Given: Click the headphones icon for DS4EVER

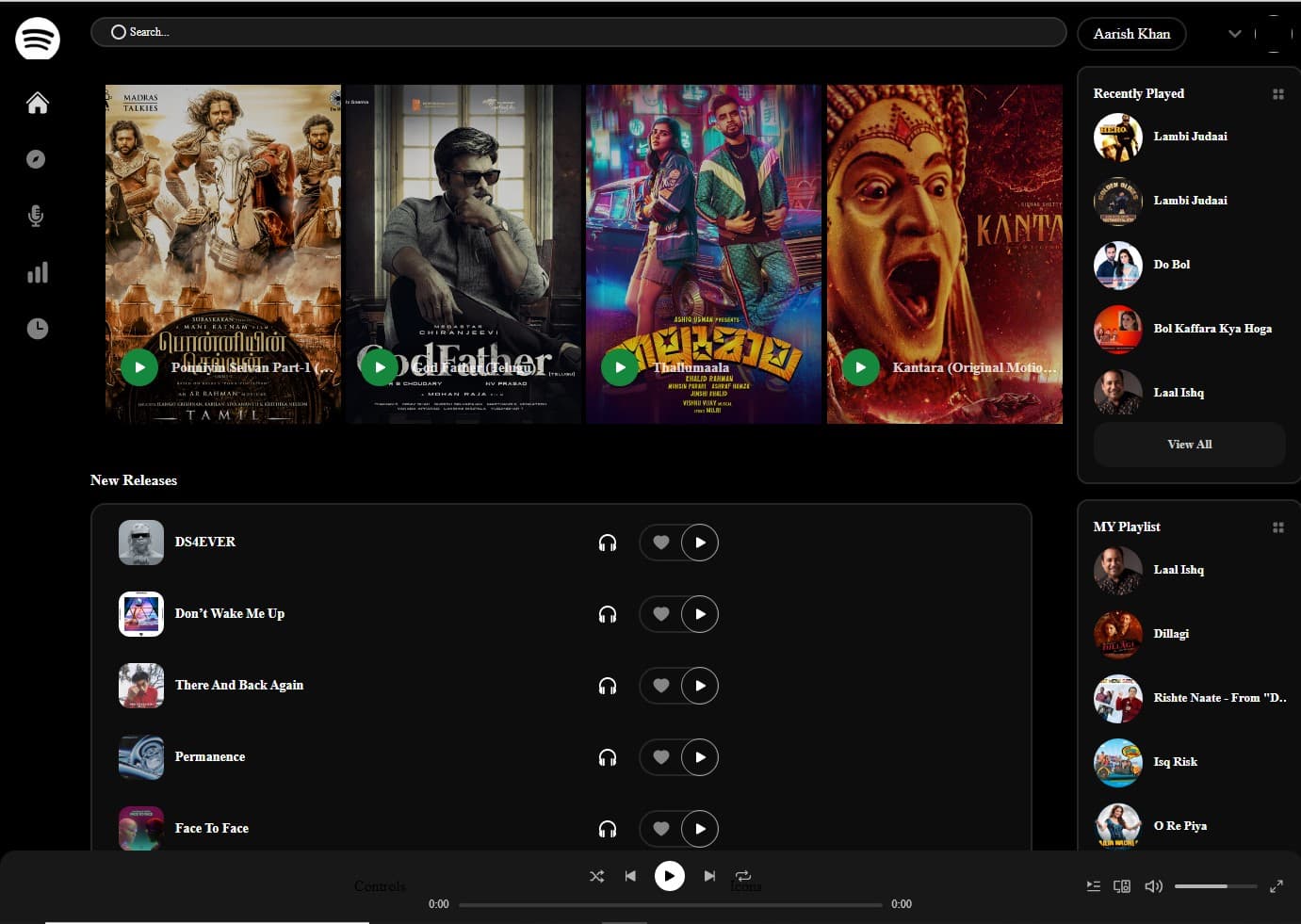Looking at the screenshot, I should [x=608, y=543].
